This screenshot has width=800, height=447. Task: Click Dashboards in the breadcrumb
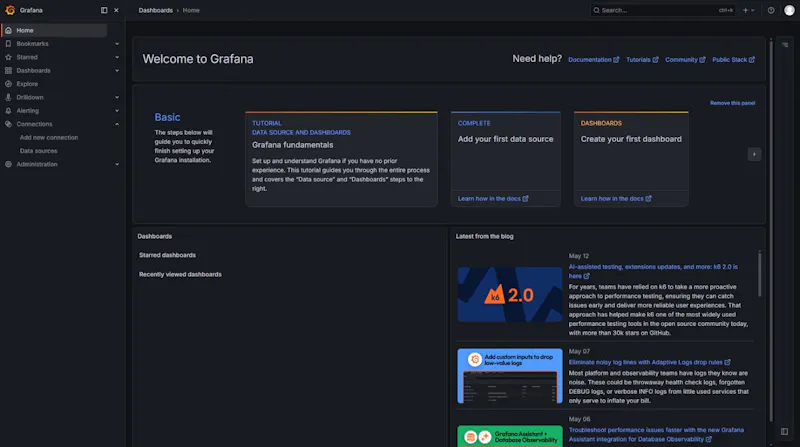[156, 10]
